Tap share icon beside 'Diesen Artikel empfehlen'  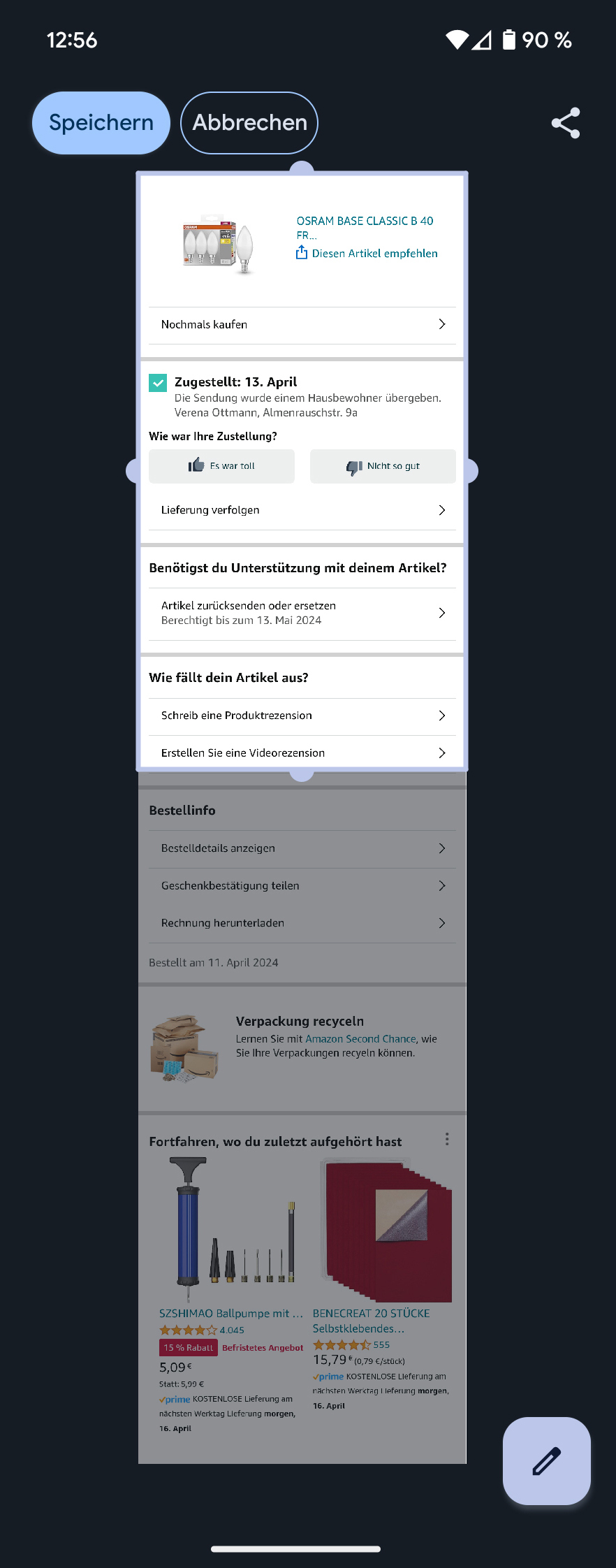302,253
